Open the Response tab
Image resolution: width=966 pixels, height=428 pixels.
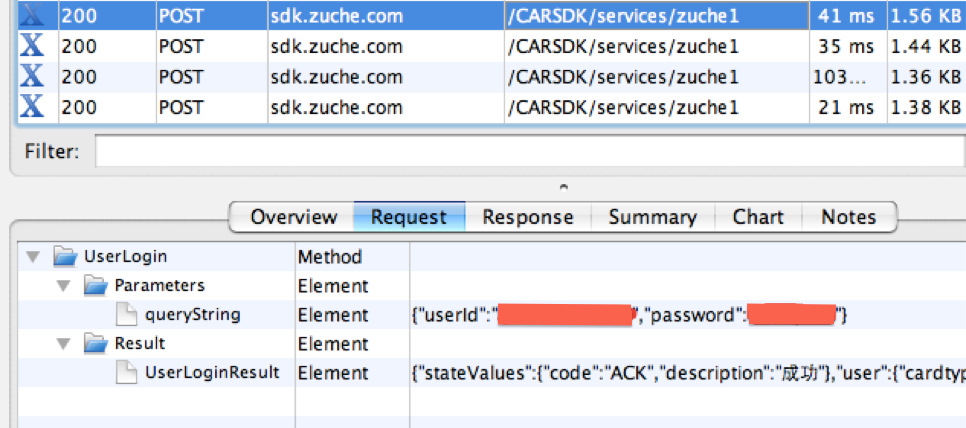pos(528,217)
